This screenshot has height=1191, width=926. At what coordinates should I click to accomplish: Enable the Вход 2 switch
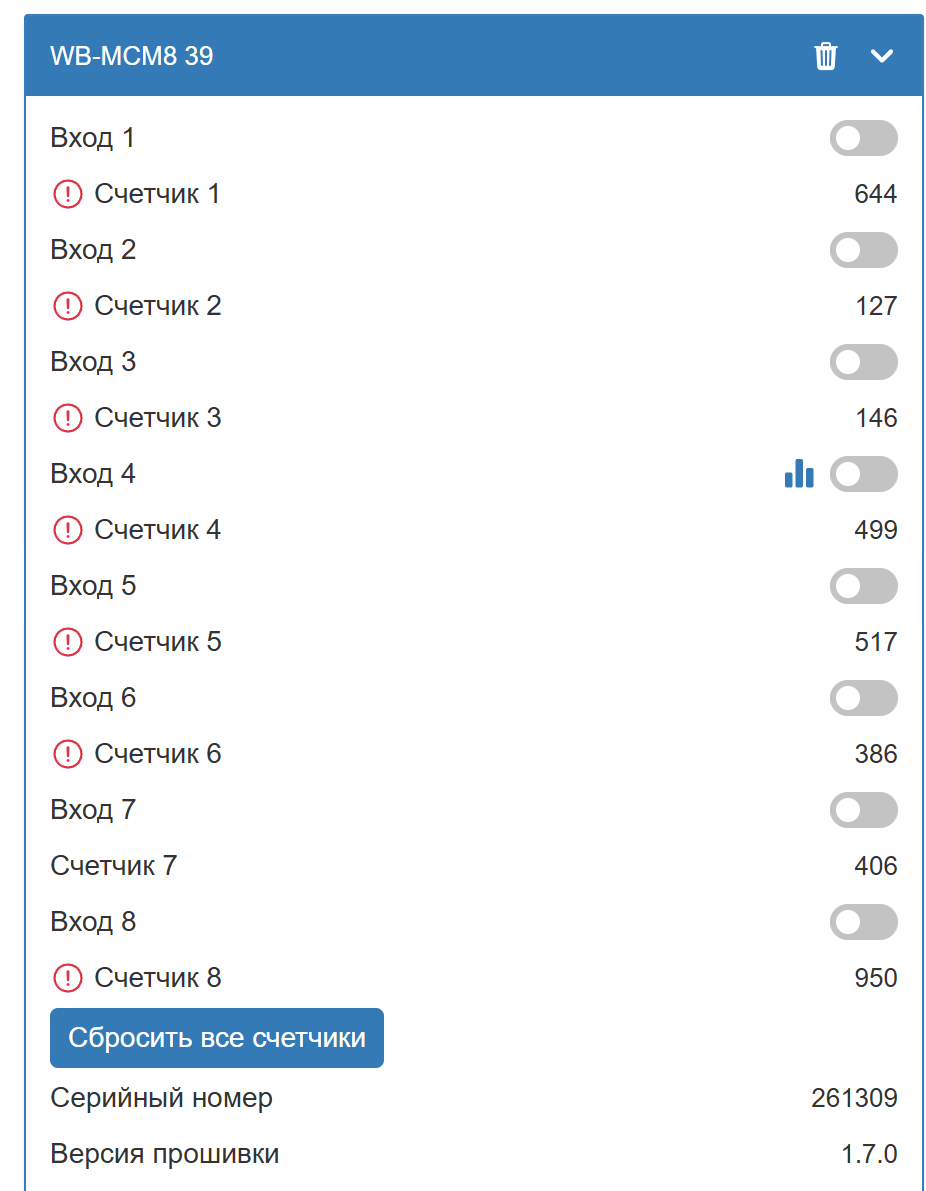[x=863, y=250]
